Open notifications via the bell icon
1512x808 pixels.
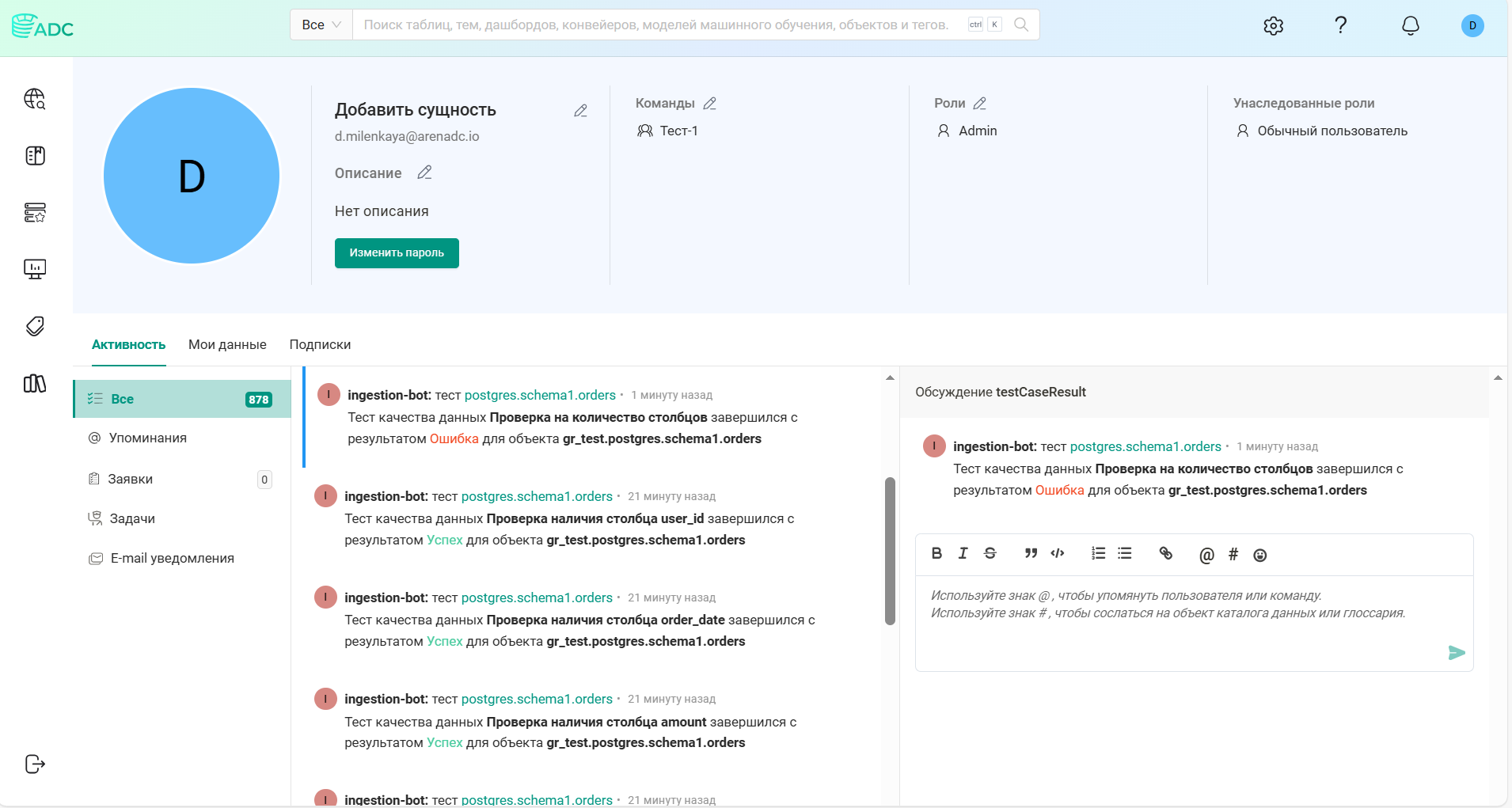click(1410, 25)
